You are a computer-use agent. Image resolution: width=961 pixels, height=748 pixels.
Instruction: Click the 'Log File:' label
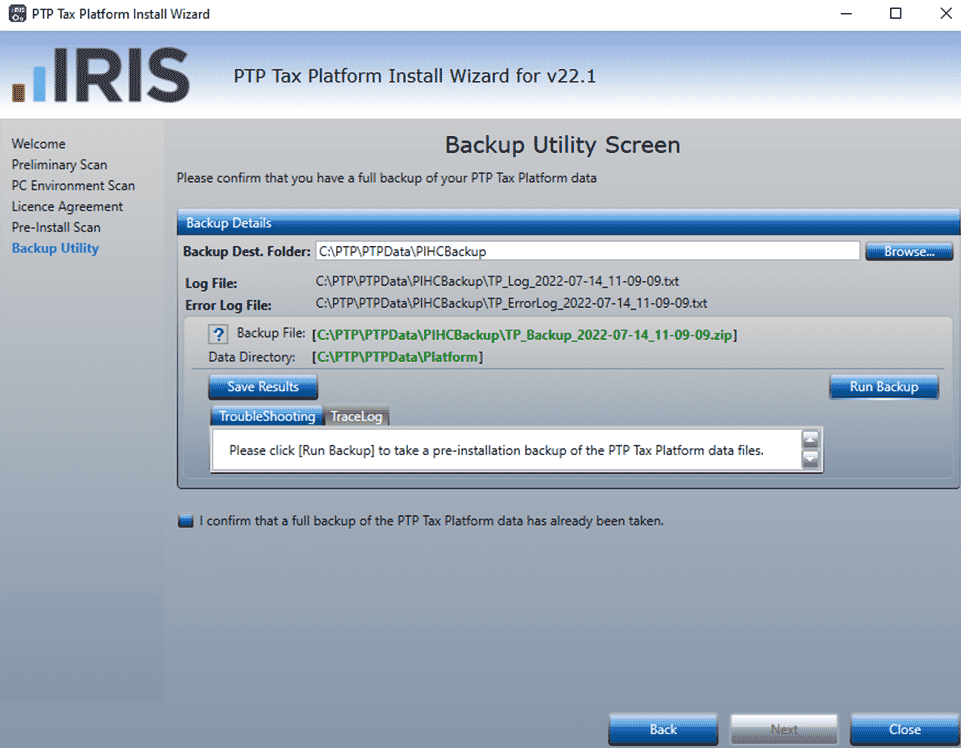pos(211,283)
